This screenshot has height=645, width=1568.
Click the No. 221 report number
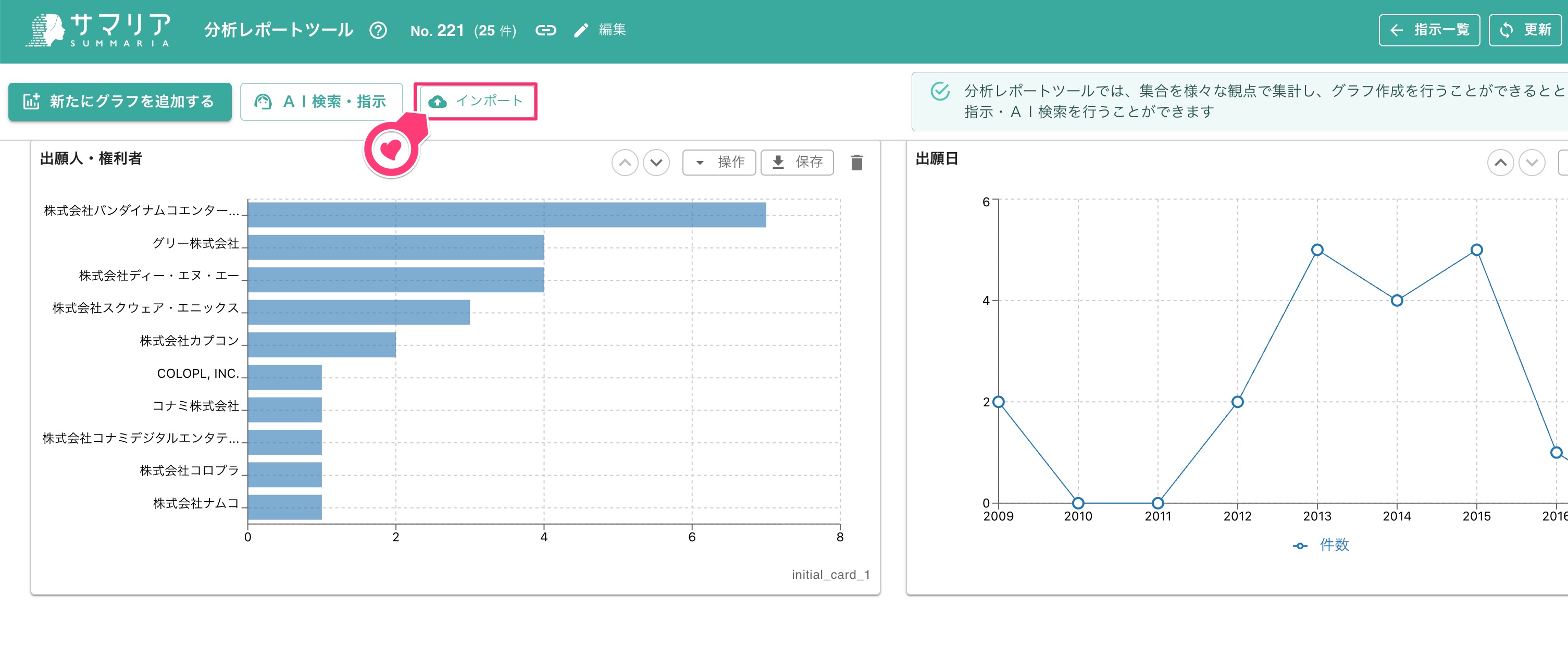(x=437, y=30)
